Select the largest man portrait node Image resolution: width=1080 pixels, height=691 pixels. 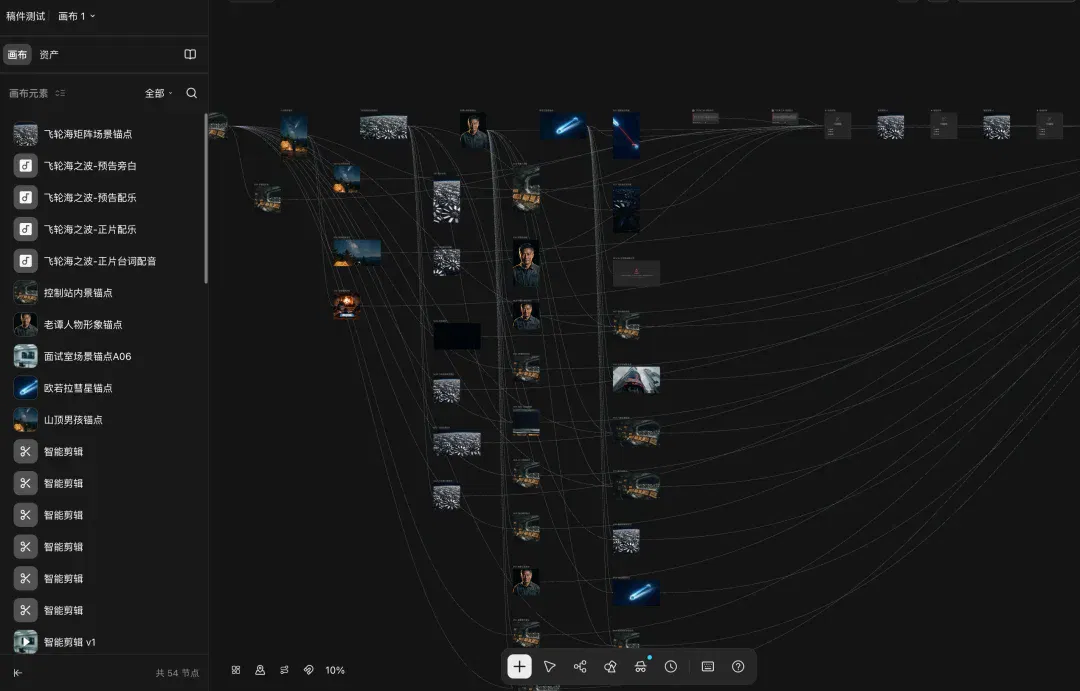pyautogui.click(x=526, y=262)
